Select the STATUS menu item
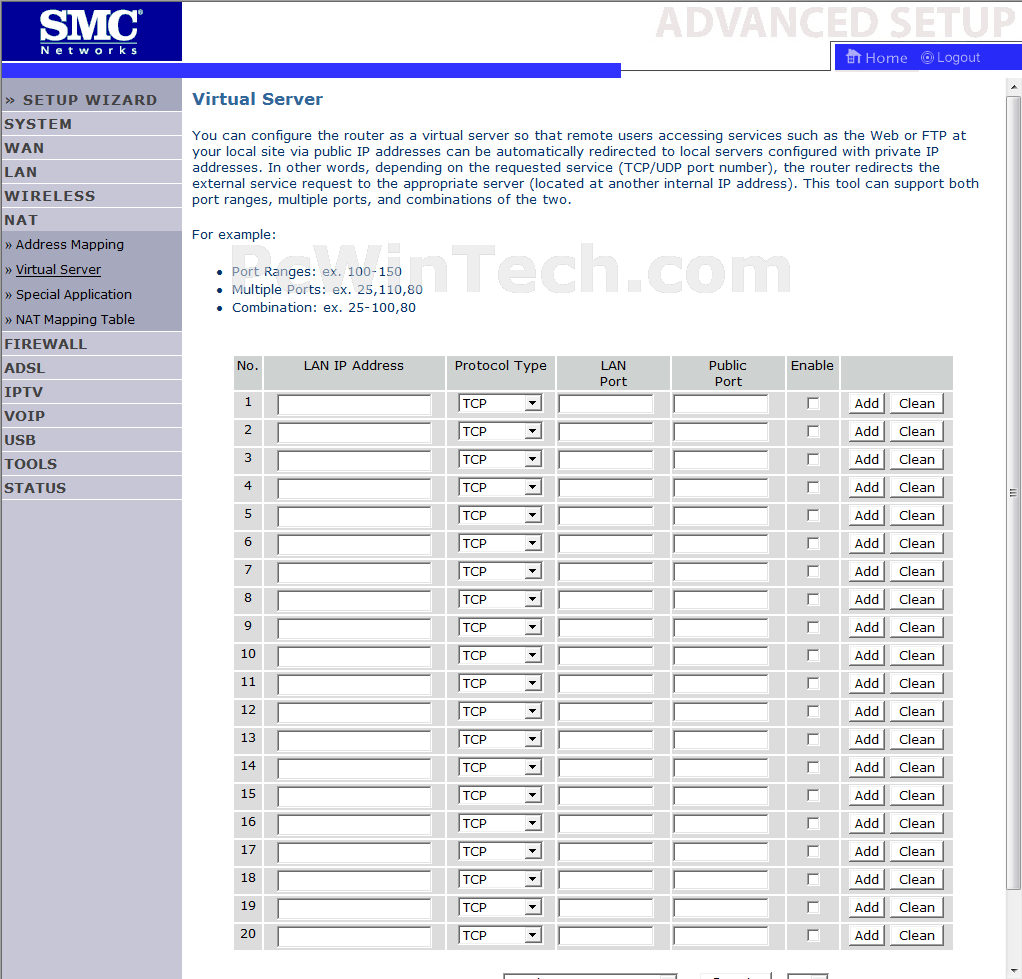The height and width of the screenshot is (979, 1022). click(x=35, y=488)
